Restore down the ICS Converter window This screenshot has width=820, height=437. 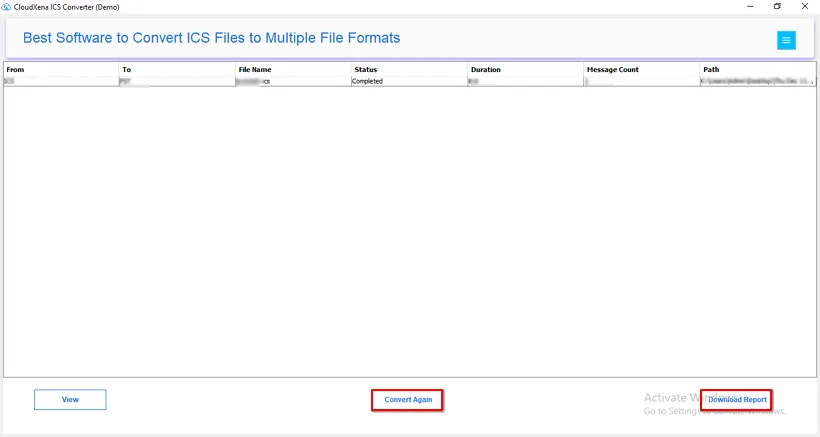[x=777, y=7]
